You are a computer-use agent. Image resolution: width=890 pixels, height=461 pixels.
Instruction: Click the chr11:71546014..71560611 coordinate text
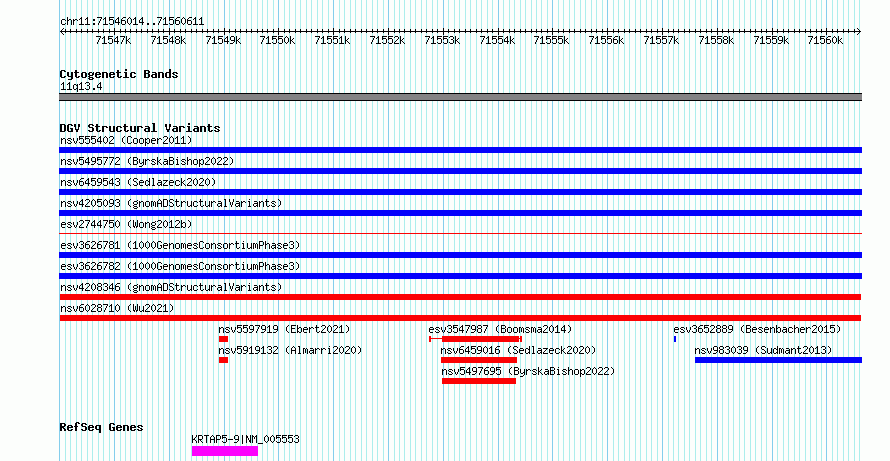tap(132, 22)
